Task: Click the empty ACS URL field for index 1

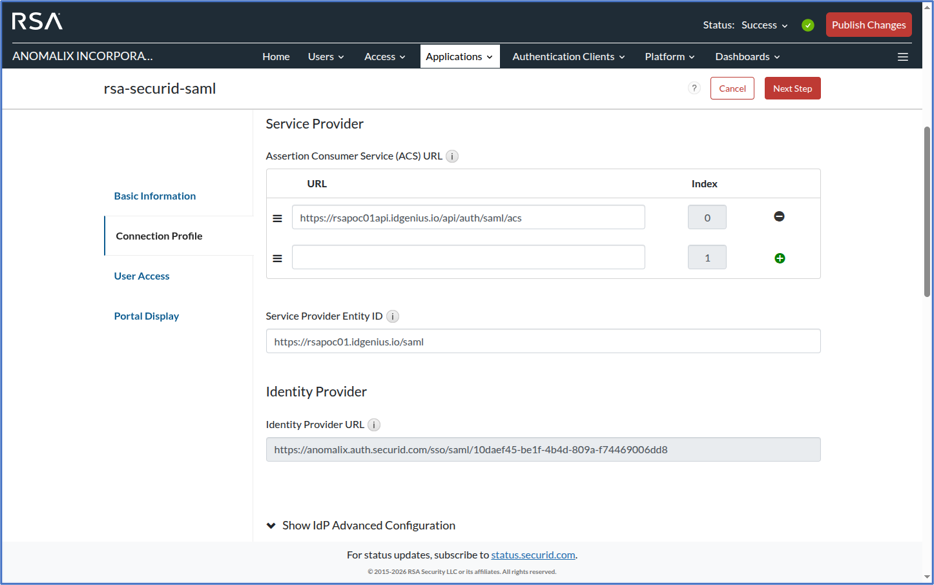Action: pyautogui.click(x=468, y=257)
